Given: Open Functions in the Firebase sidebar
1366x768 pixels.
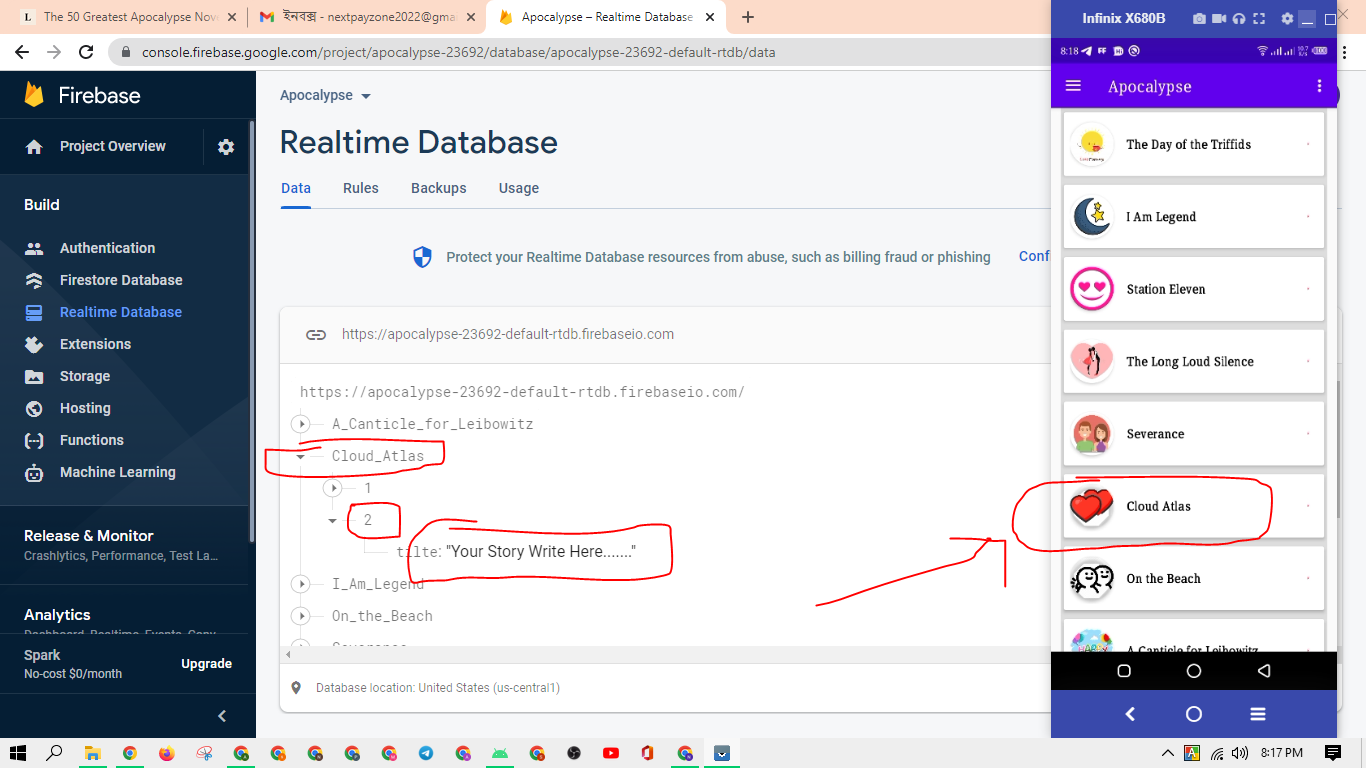Looking at the screenshot, I should coord(92,440).
